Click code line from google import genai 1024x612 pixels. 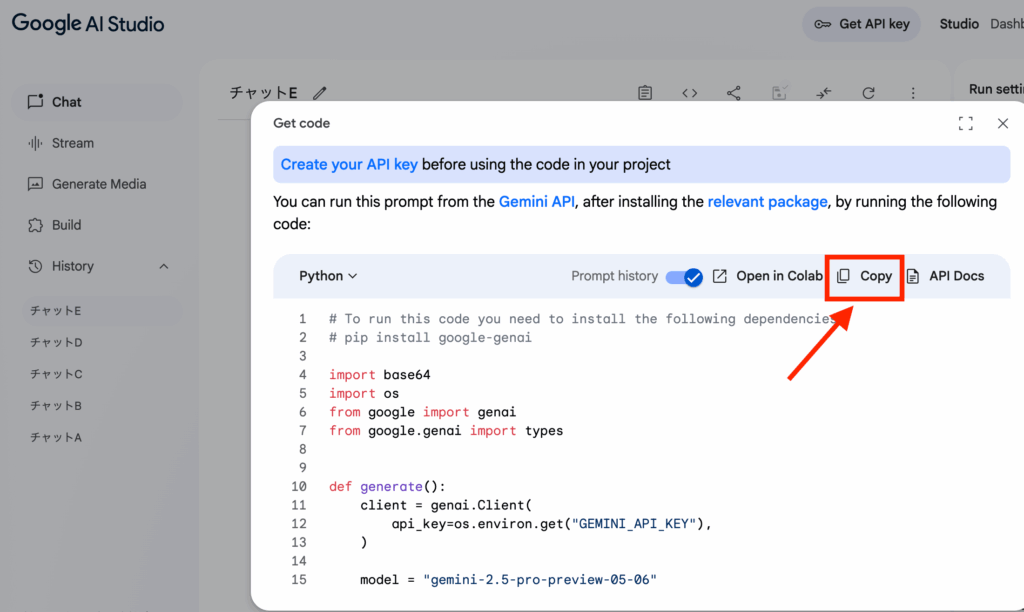[423, 412]
